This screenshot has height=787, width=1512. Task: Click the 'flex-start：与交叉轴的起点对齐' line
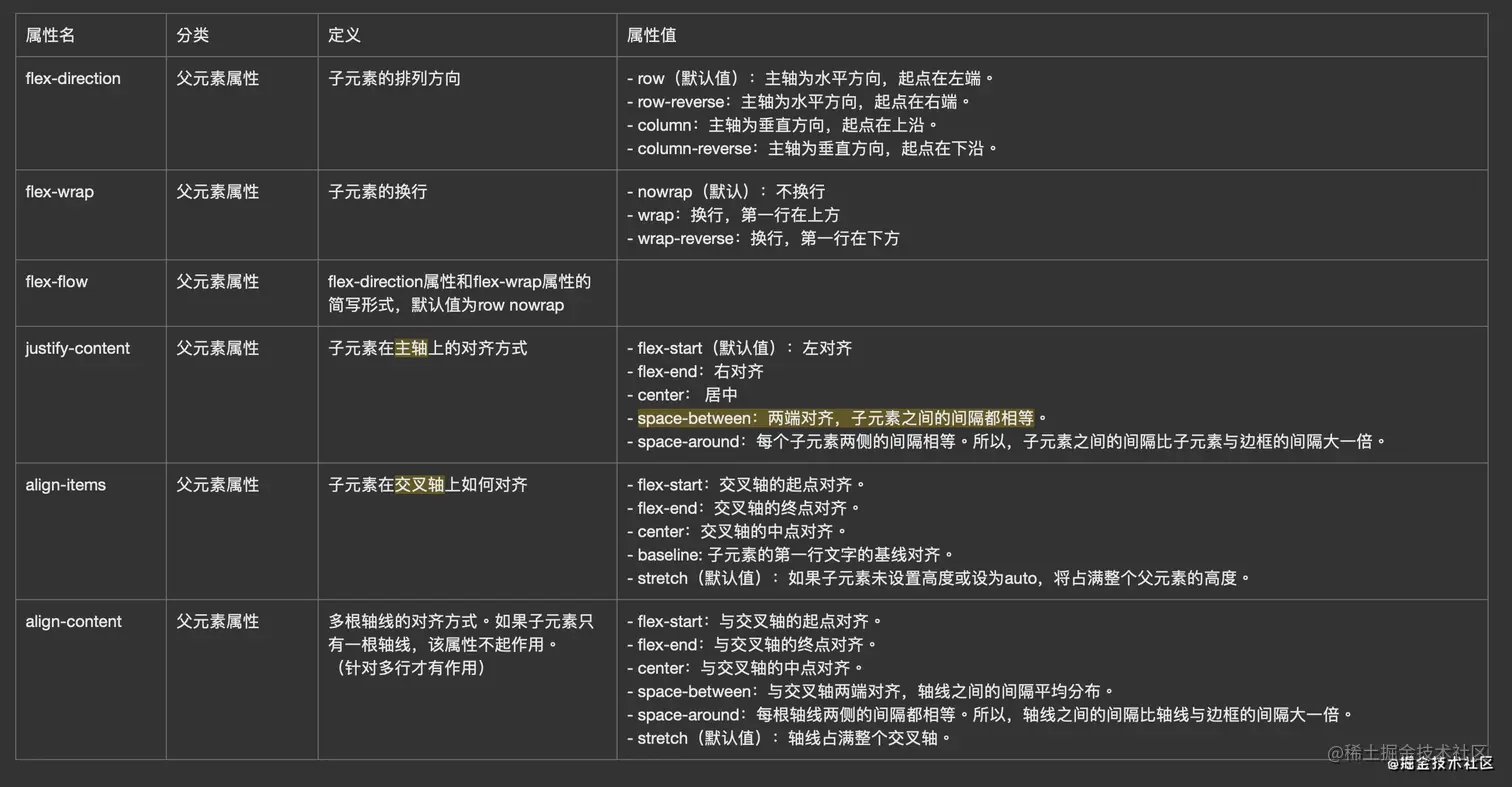click(754, 621)
